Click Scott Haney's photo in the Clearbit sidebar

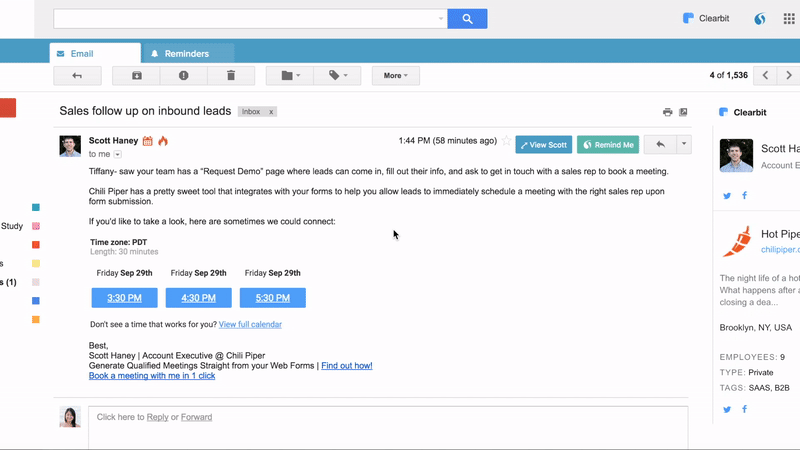click(x=736, y=155)
